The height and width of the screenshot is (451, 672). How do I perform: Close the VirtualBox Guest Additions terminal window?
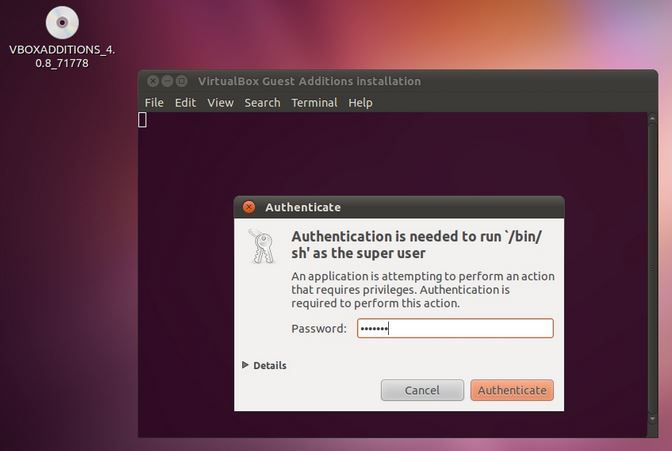pyautogui.click(x=153, y=81)
